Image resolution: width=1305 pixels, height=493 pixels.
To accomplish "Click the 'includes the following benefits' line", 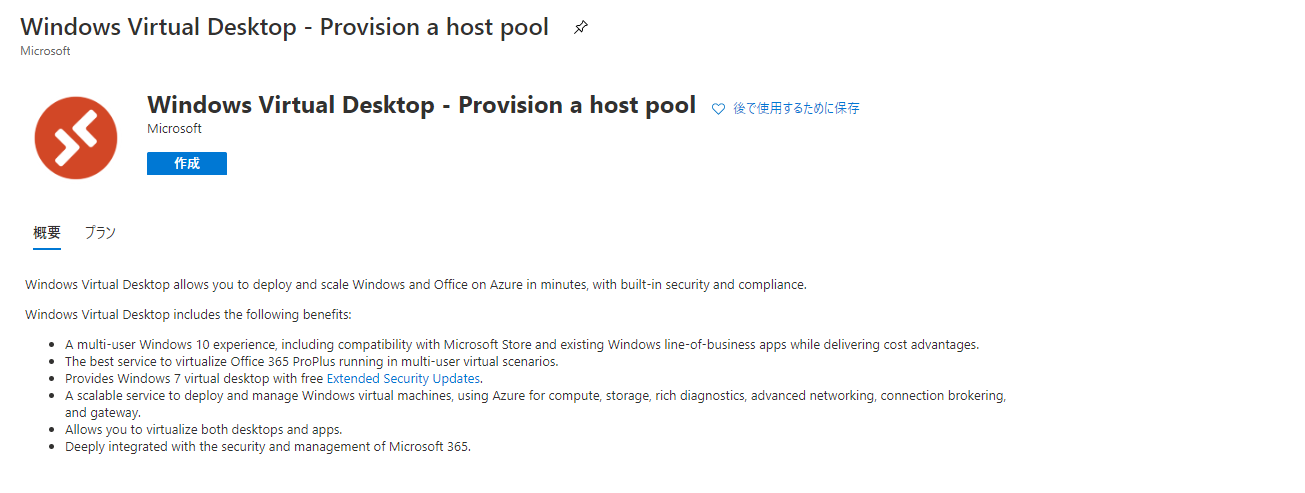I will click(x=188, y=315).
